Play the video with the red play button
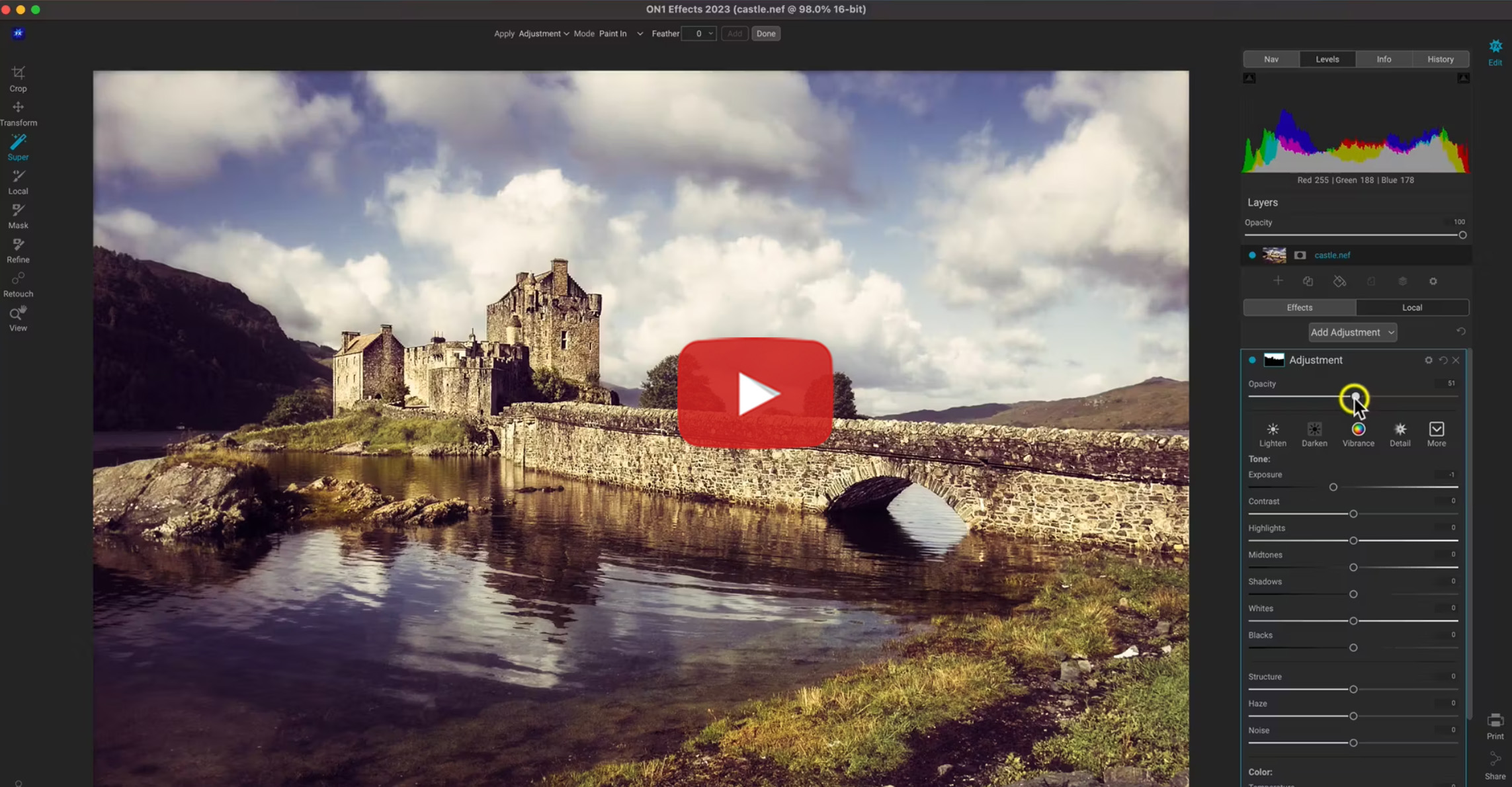The width and height of the screenshot is (1512, 787). click(x=755, y=393)
